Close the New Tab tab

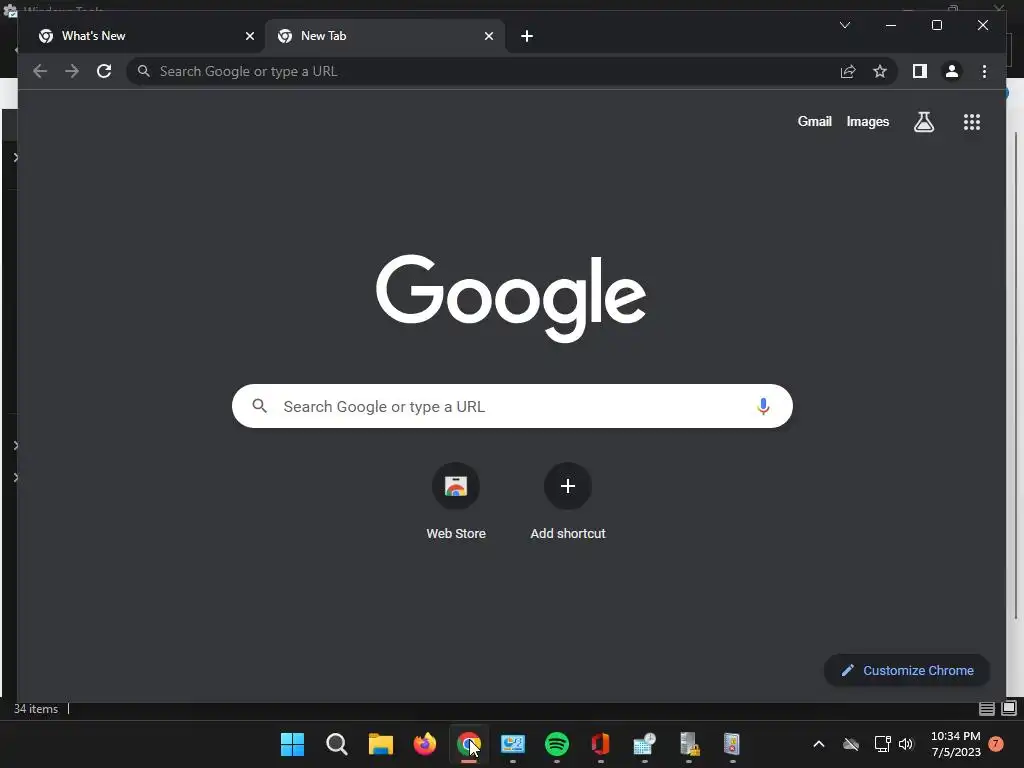coord(488,36)
